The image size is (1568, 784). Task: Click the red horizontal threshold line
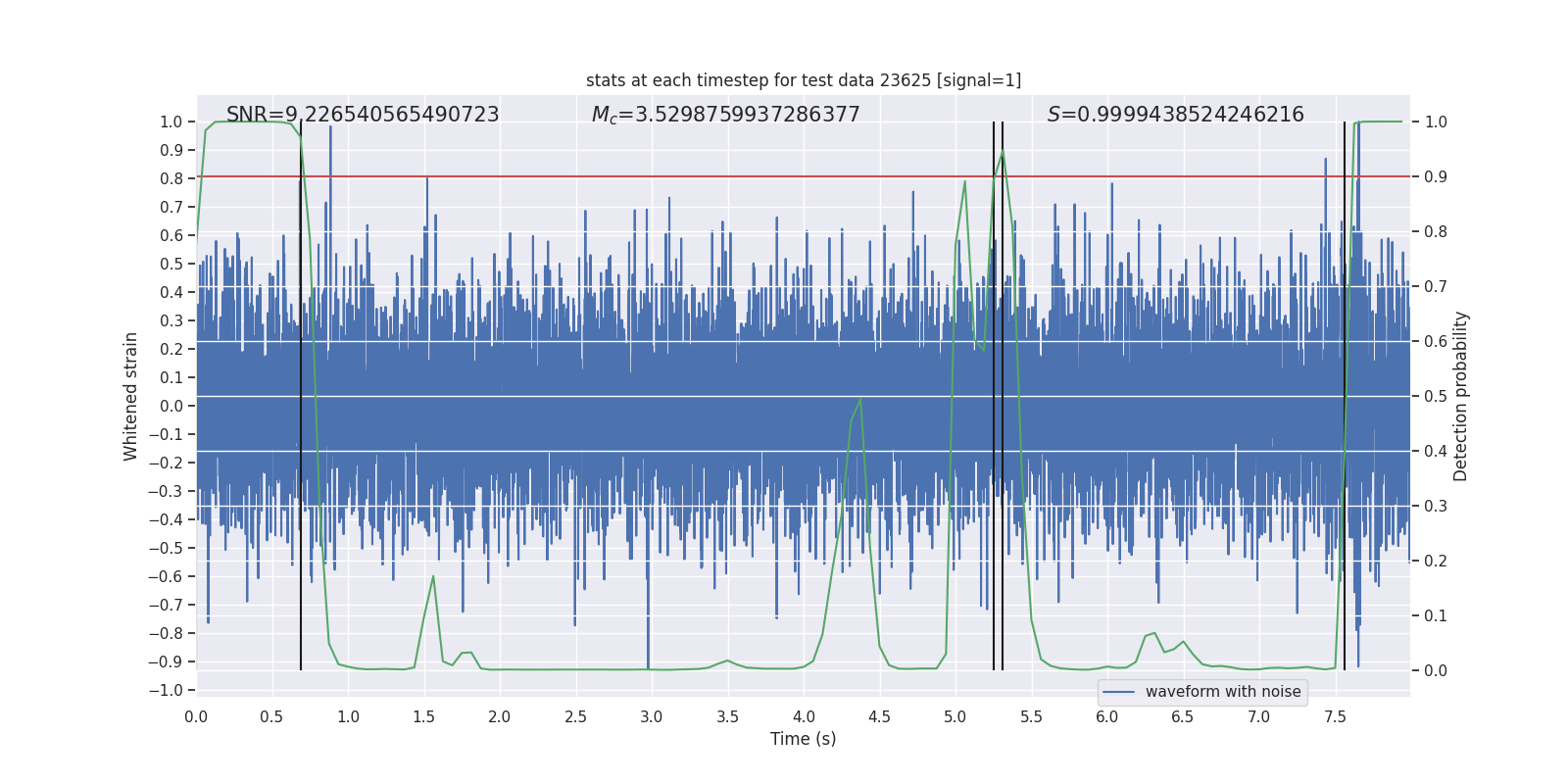(686, 177)
